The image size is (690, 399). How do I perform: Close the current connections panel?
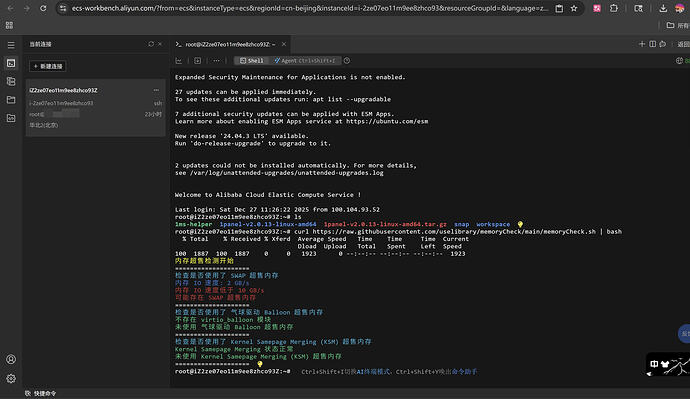pyautogui.click(x=160, y=44)
